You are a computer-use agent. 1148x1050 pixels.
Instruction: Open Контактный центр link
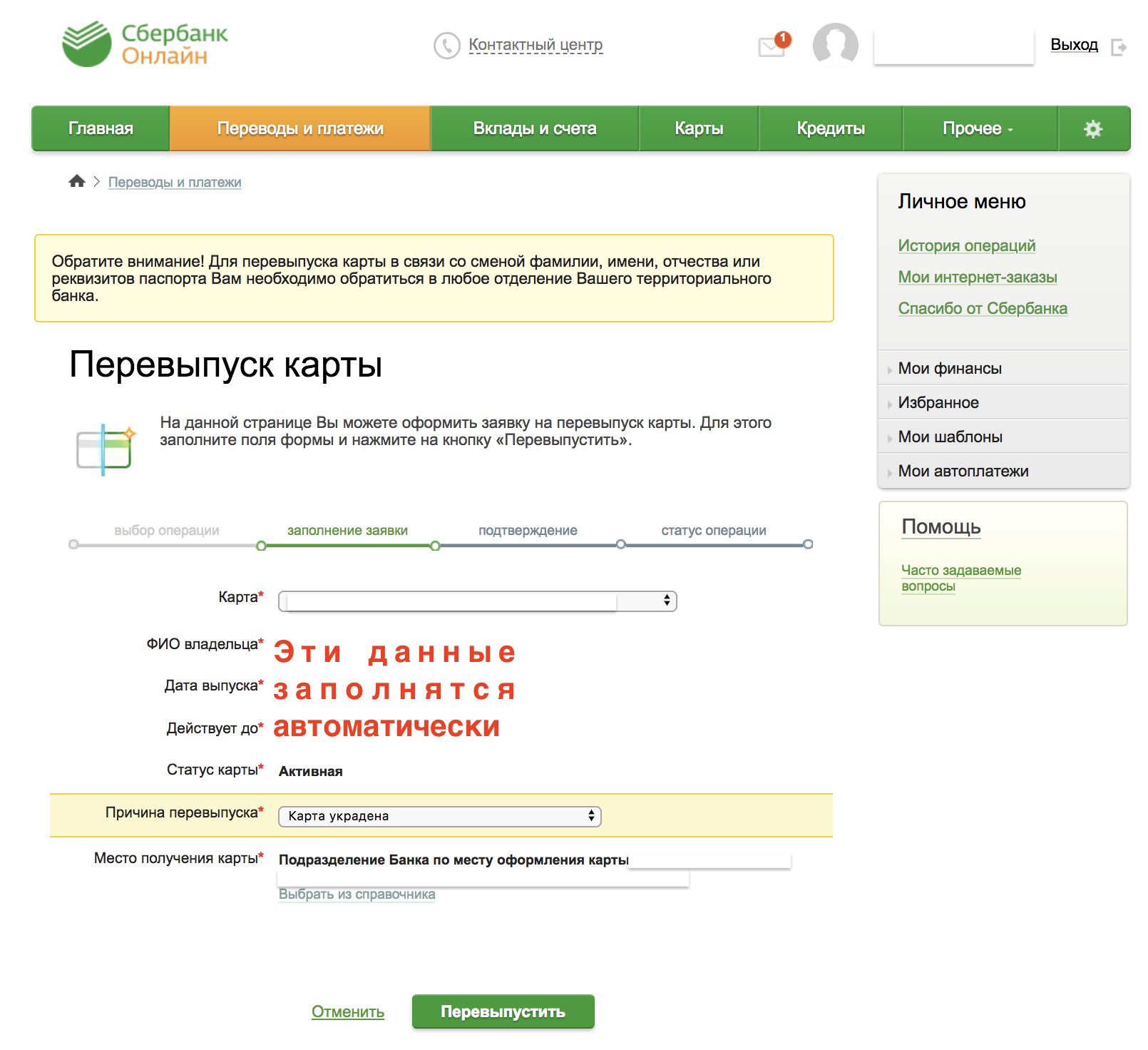click(535, 45)
